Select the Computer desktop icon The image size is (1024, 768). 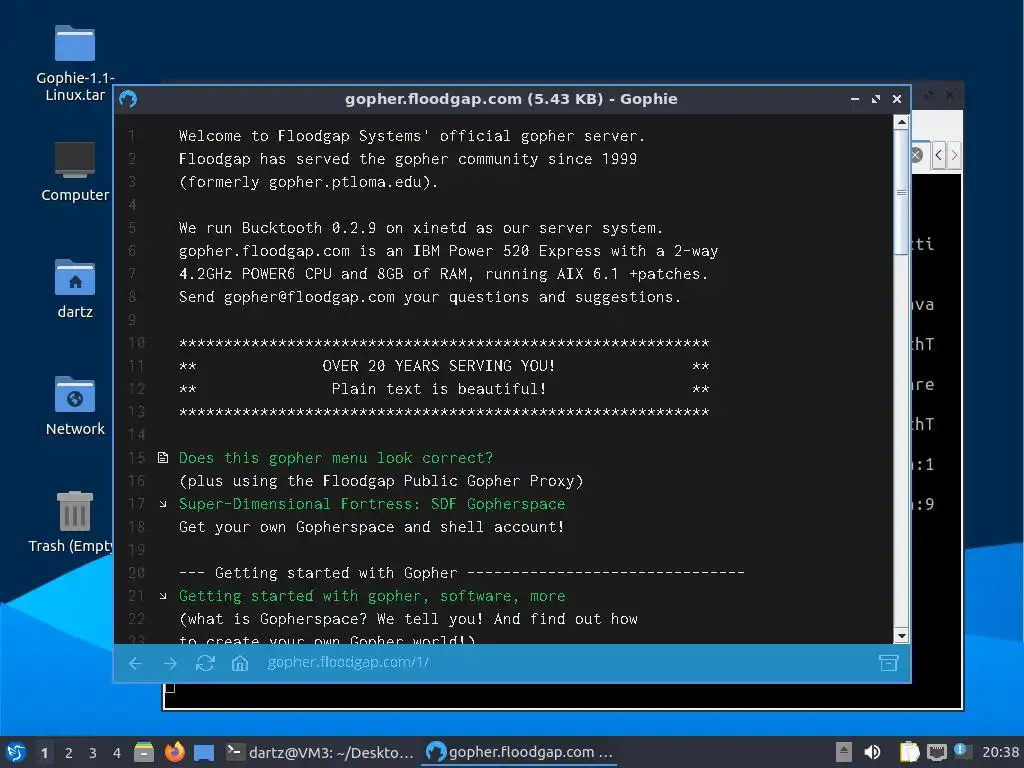coord(75,172)
